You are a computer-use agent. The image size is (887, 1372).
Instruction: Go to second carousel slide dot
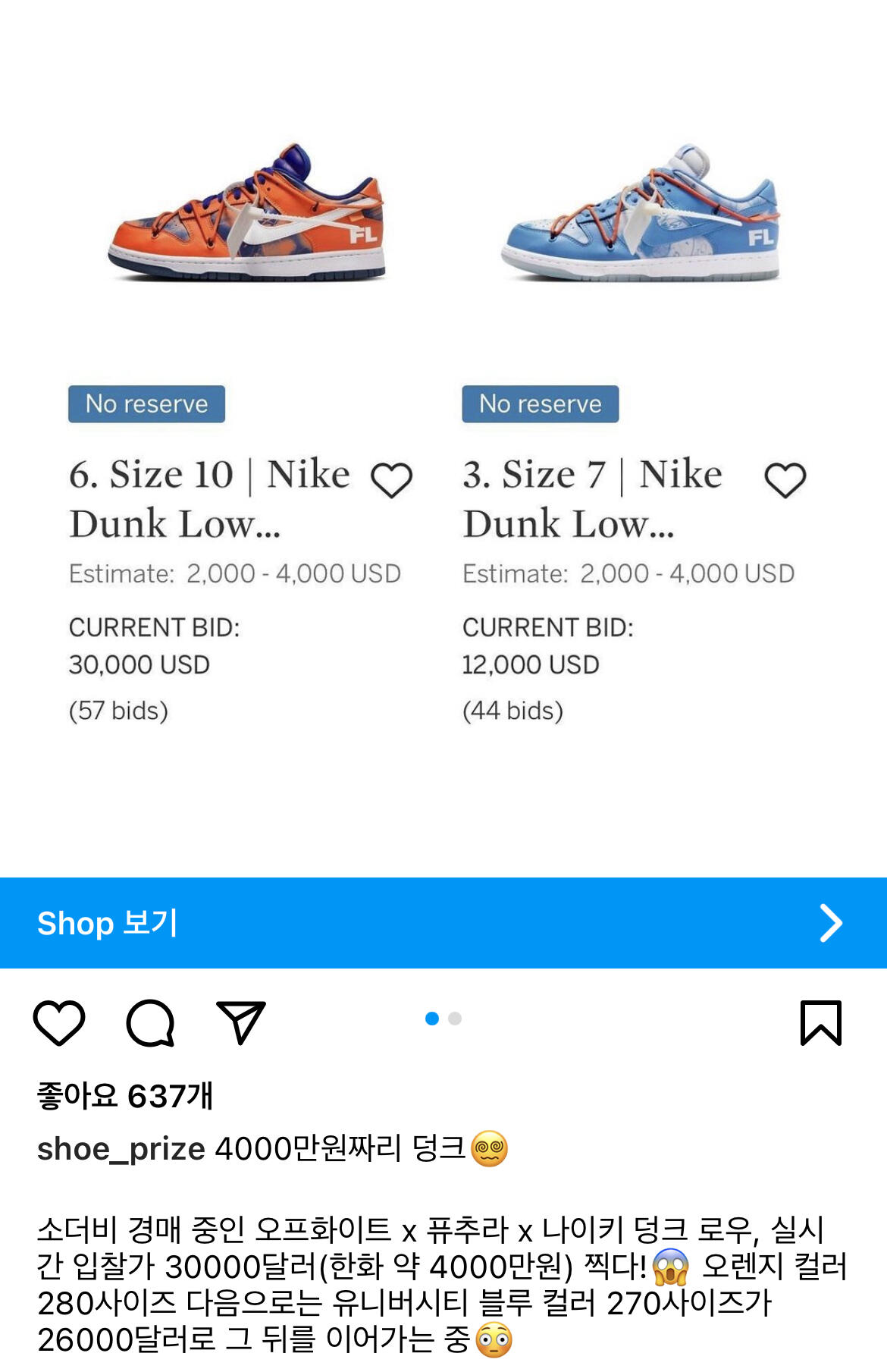455,1019
